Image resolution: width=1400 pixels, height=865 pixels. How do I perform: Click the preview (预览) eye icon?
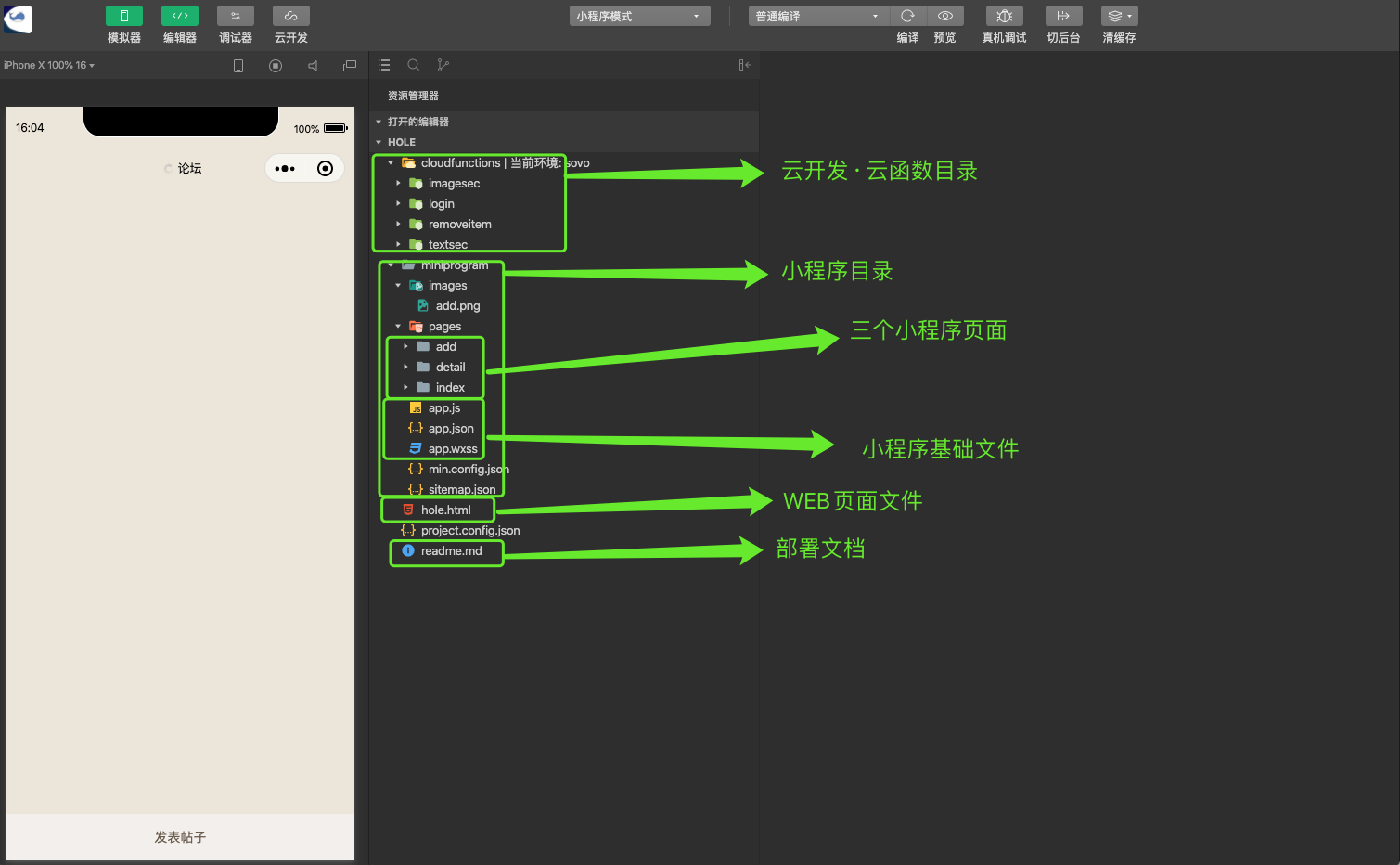(x=945, y=16)
